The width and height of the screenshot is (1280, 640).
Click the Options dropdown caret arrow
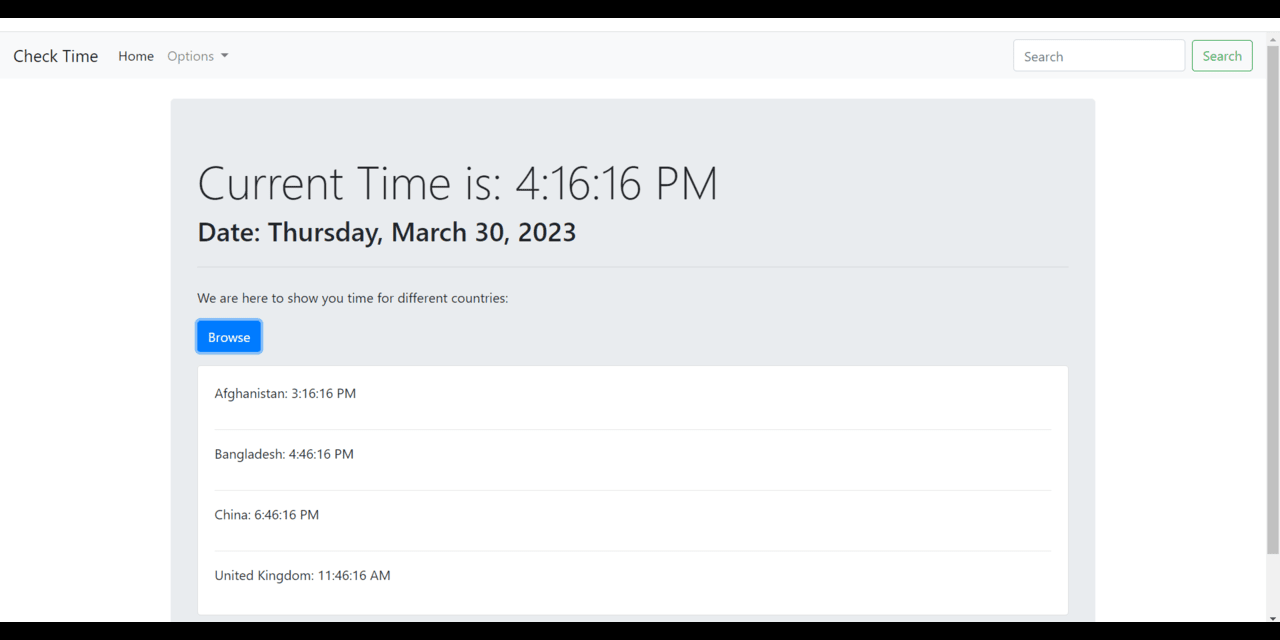point(225,57)
